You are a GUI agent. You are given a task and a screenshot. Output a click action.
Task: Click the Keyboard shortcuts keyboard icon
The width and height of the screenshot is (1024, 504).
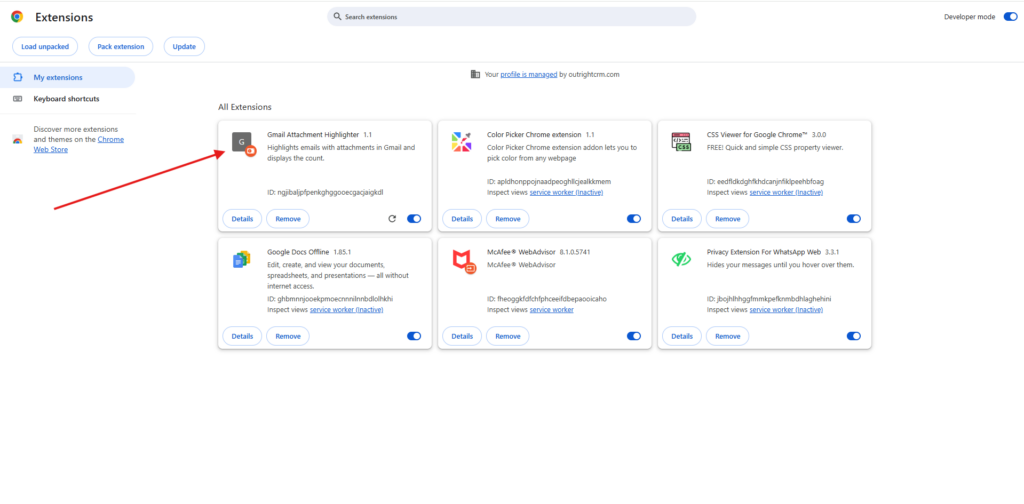(x=18, y=99)
